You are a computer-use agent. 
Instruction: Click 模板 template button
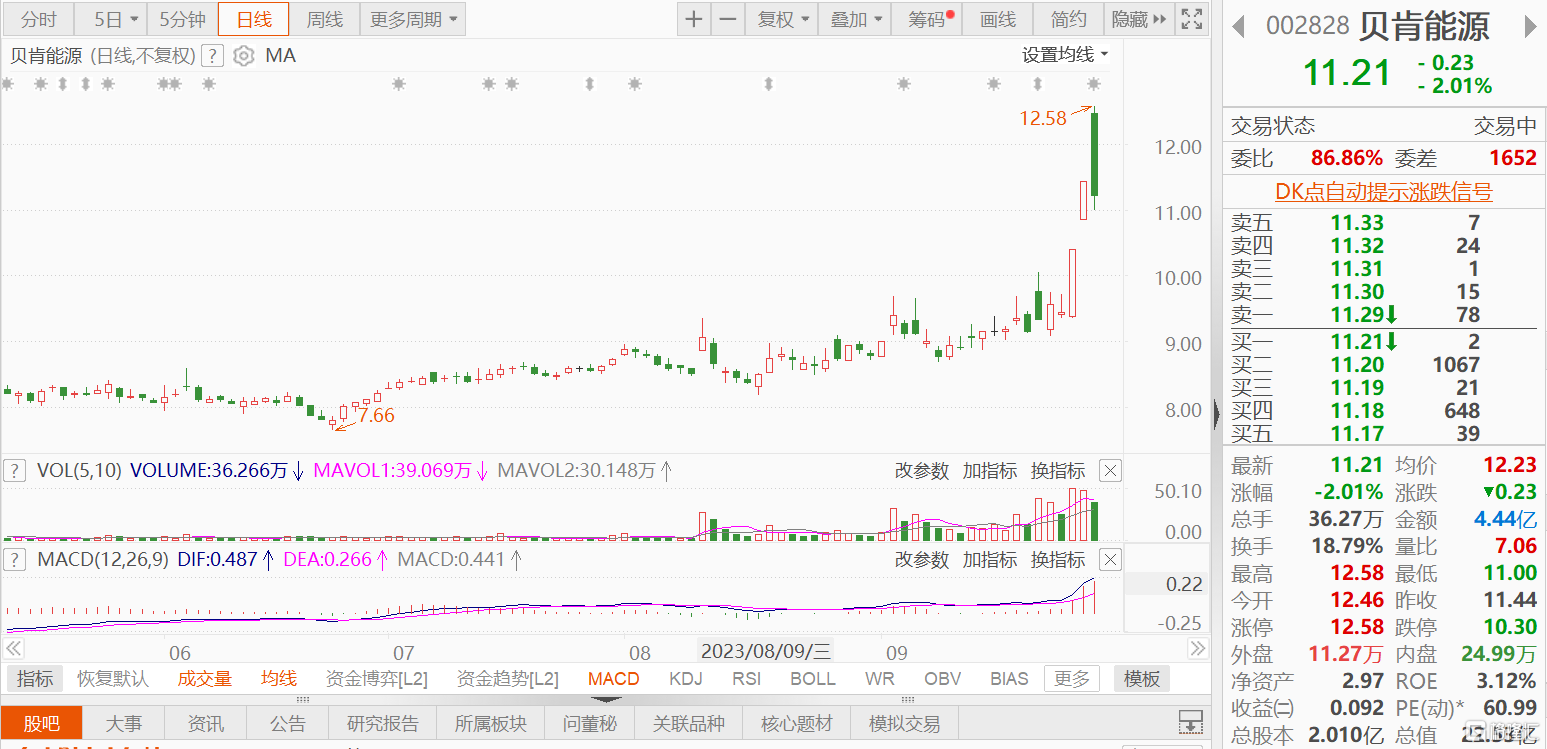1141,679
